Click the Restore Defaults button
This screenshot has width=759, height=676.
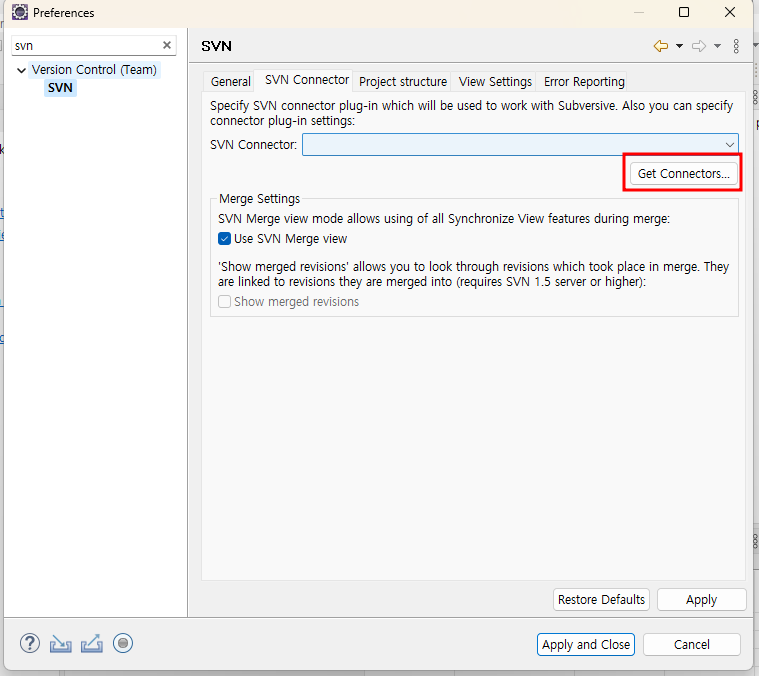601,600
